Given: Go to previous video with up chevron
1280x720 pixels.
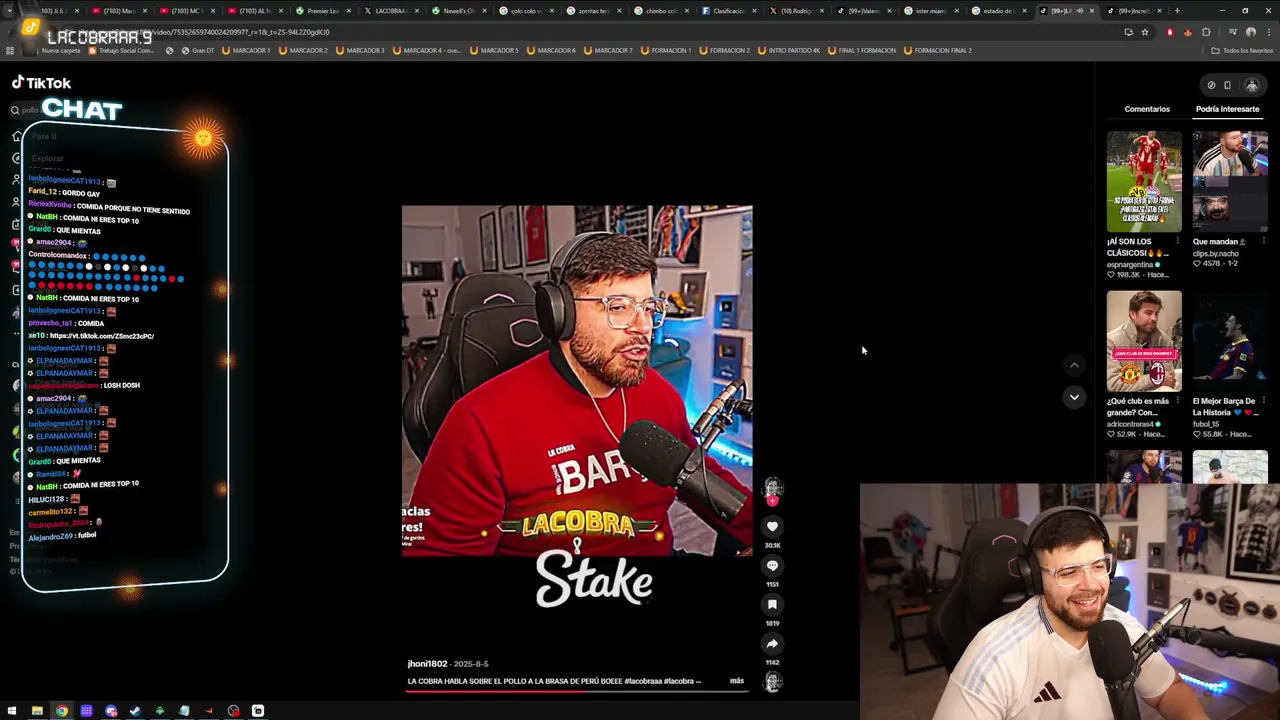Looking at the screenshot, I should click(x=1074, y=365).
